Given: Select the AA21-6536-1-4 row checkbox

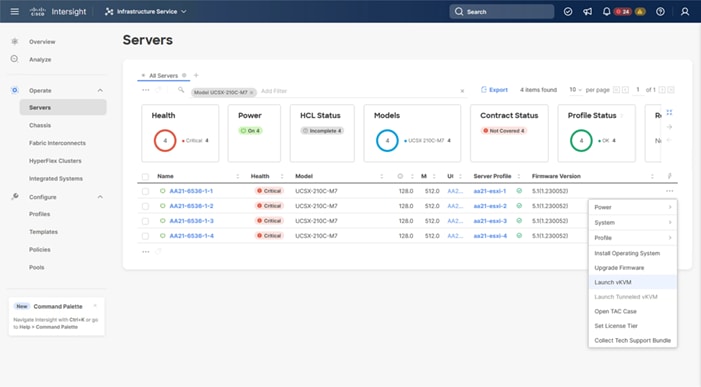Looking at the screenshot, I should [145, 236].
